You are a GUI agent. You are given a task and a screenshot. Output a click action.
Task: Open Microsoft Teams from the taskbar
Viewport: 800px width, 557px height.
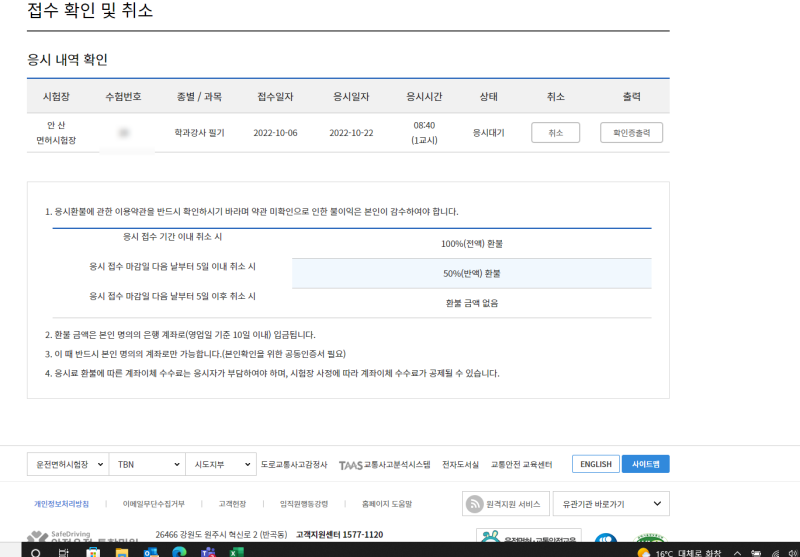[208, 552]
